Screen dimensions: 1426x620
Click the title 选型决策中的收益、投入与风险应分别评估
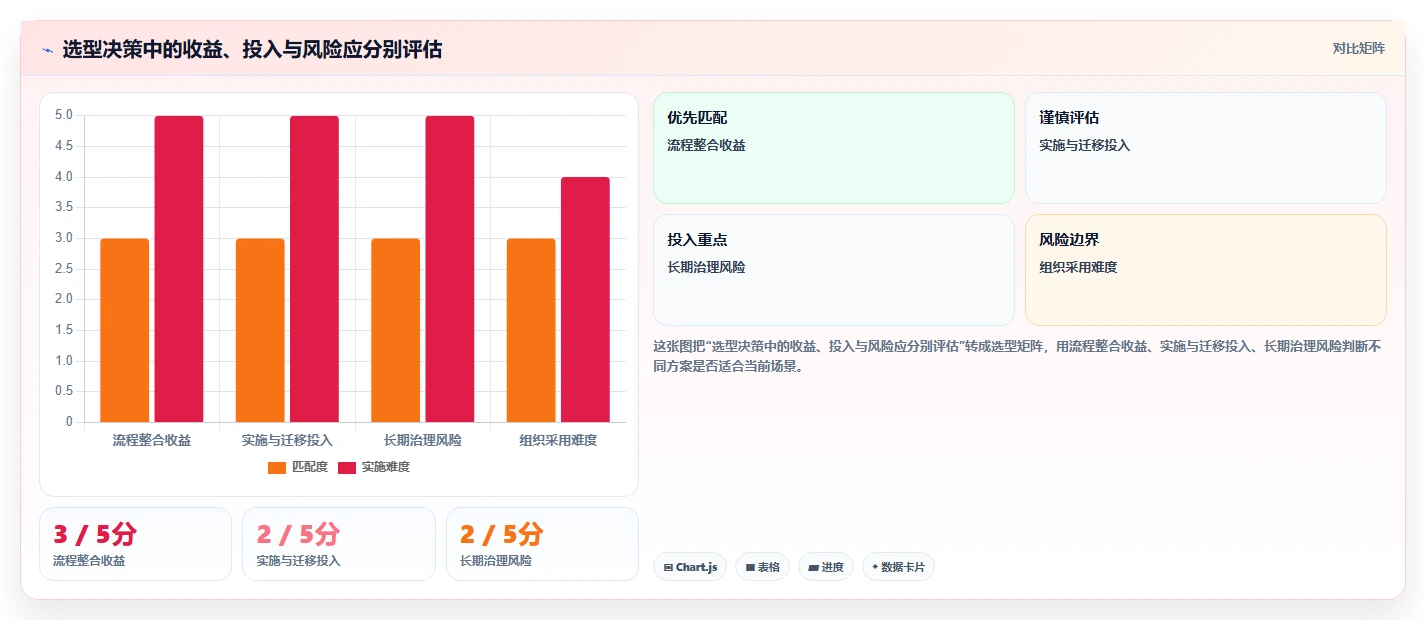click(x=252, y=50)
